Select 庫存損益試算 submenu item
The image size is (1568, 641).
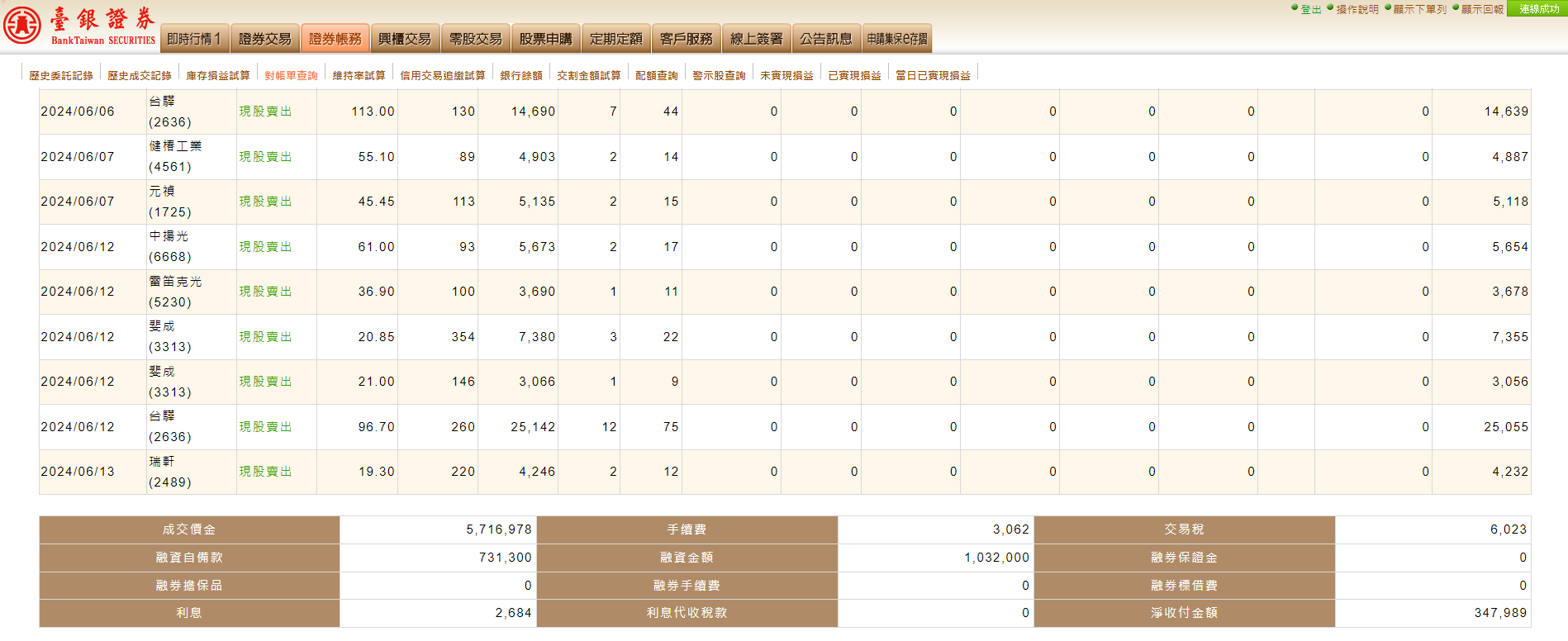218,75
